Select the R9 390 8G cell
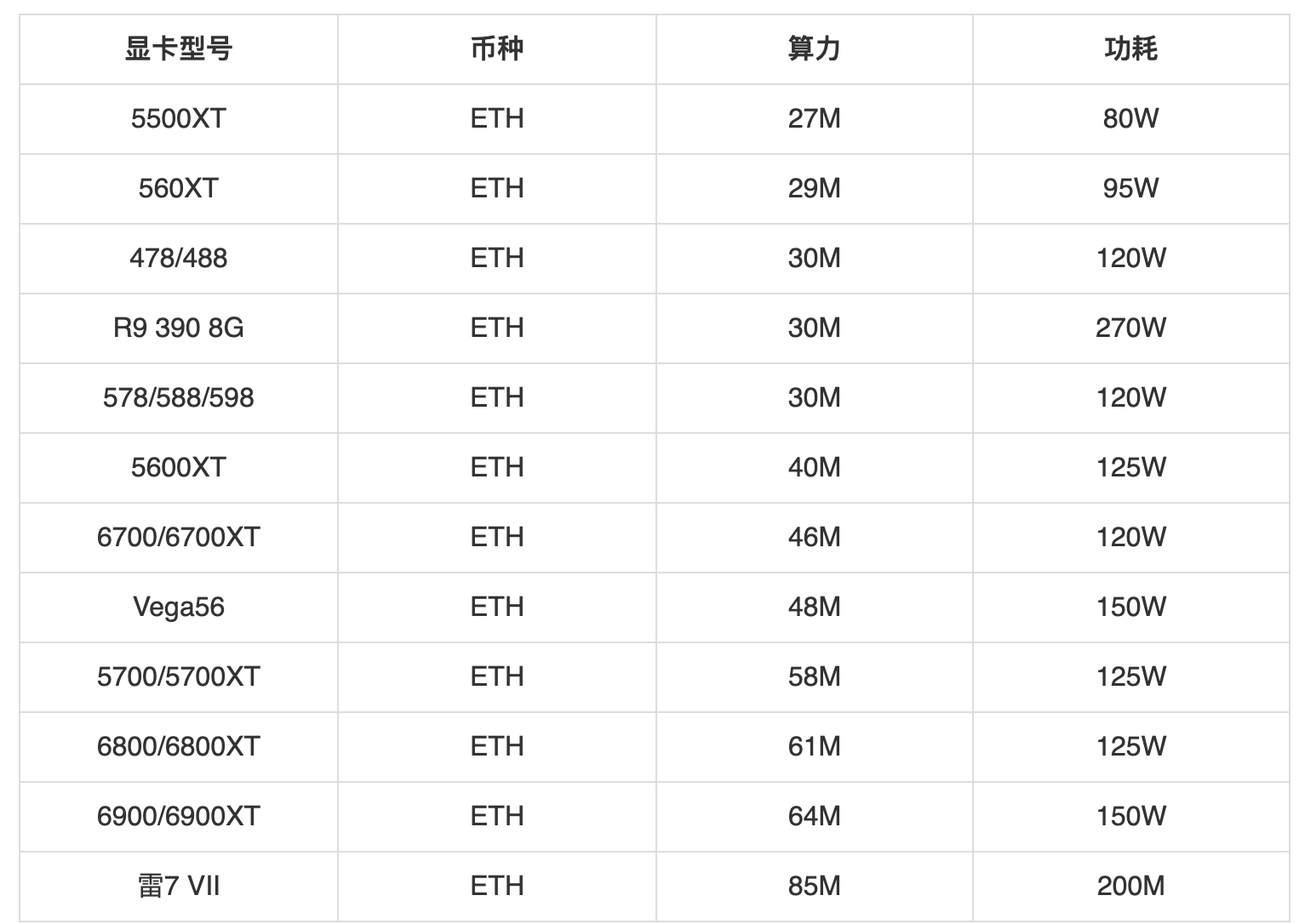1299x924 pixels. point(179,328)
